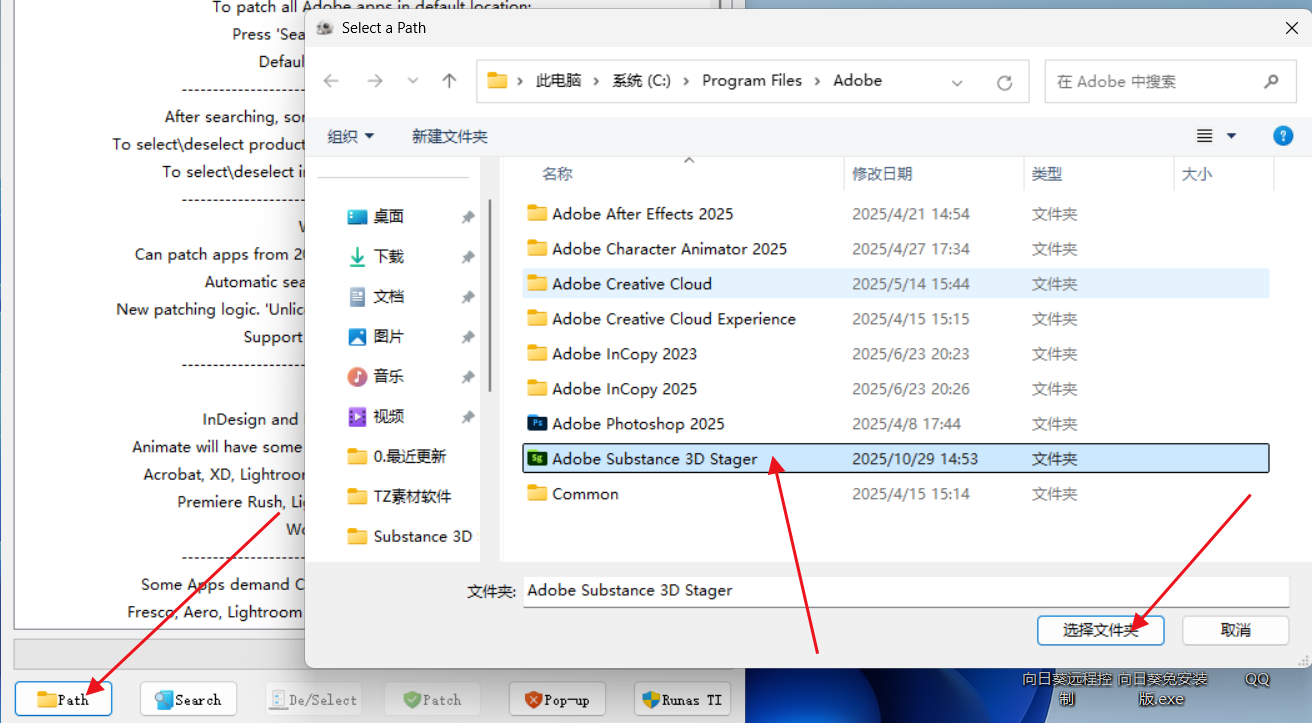1312x723 pixels.
Task: Click the pin icon beside 桌面
Action: [x=467, y=217]
